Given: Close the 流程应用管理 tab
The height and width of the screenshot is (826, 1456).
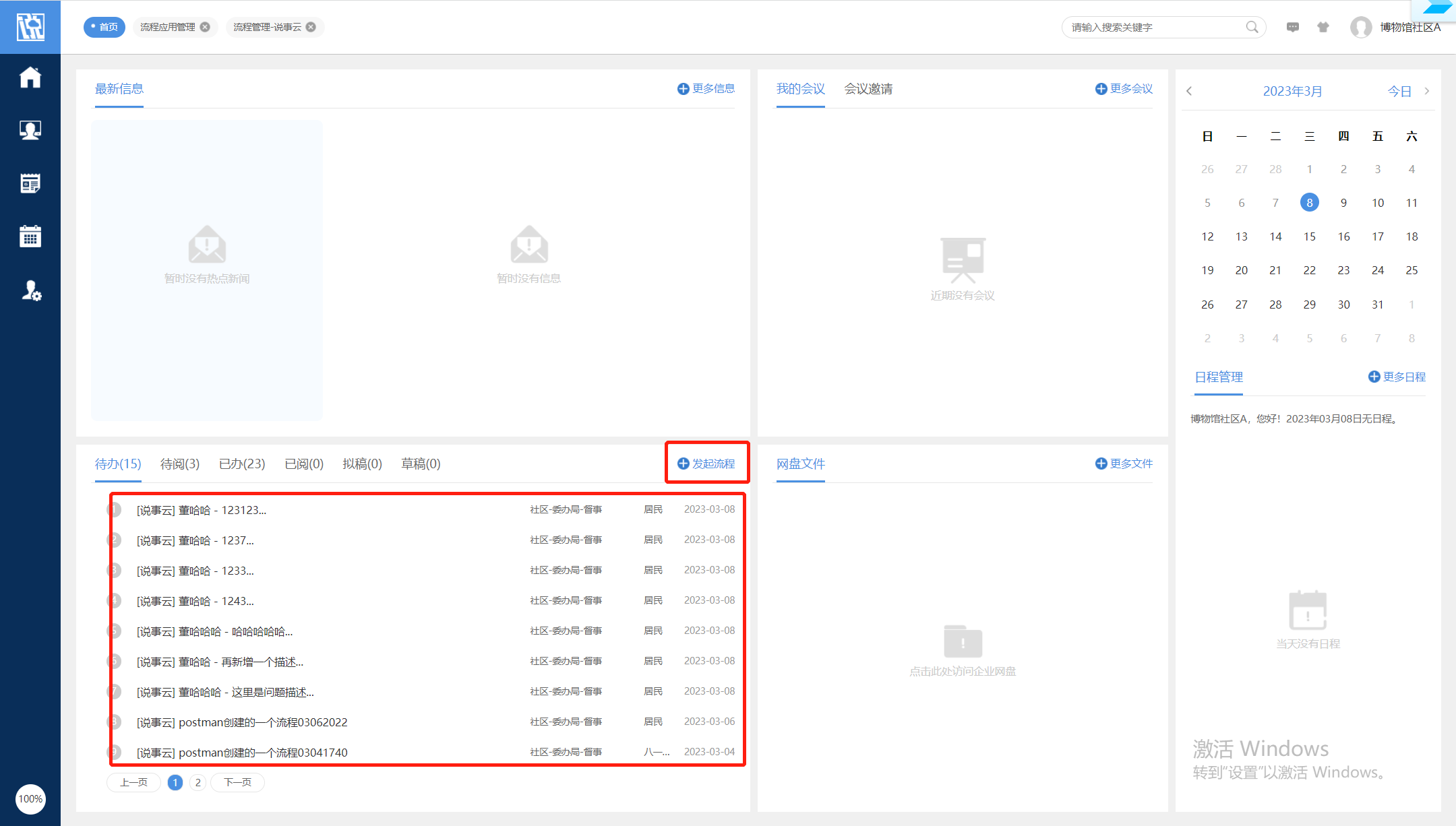Looking at the screenshot, I should pos(205,27).
